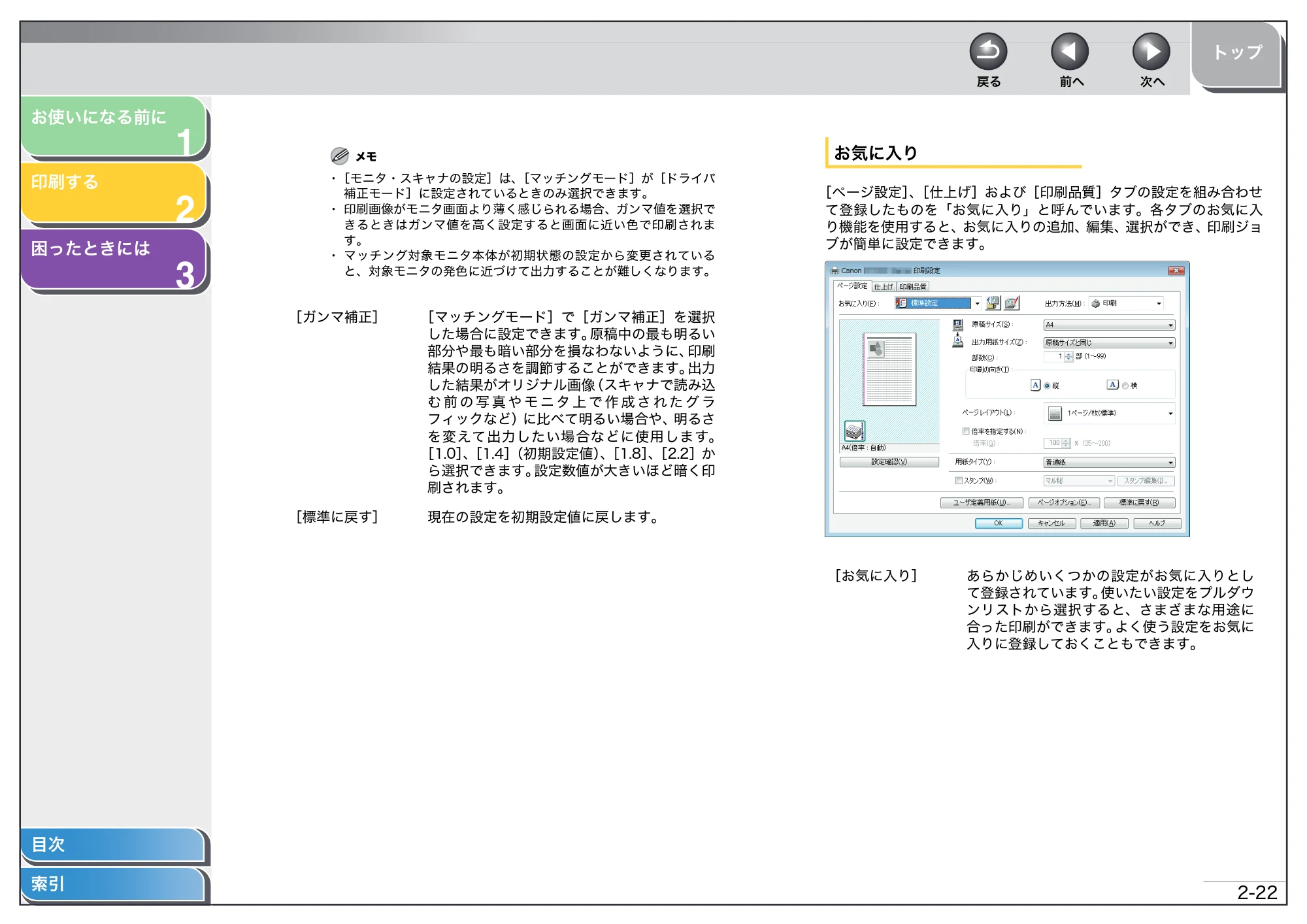The width and height of the screenshot is (1307, 924).
Task: Click the pencil memo icon
Action: (x=339, y=156)
